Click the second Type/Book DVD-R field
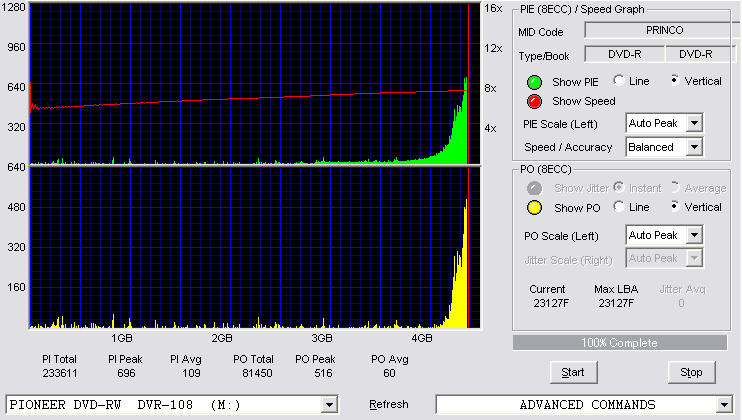Screen dimensions: 742x420 coord(699,54)
